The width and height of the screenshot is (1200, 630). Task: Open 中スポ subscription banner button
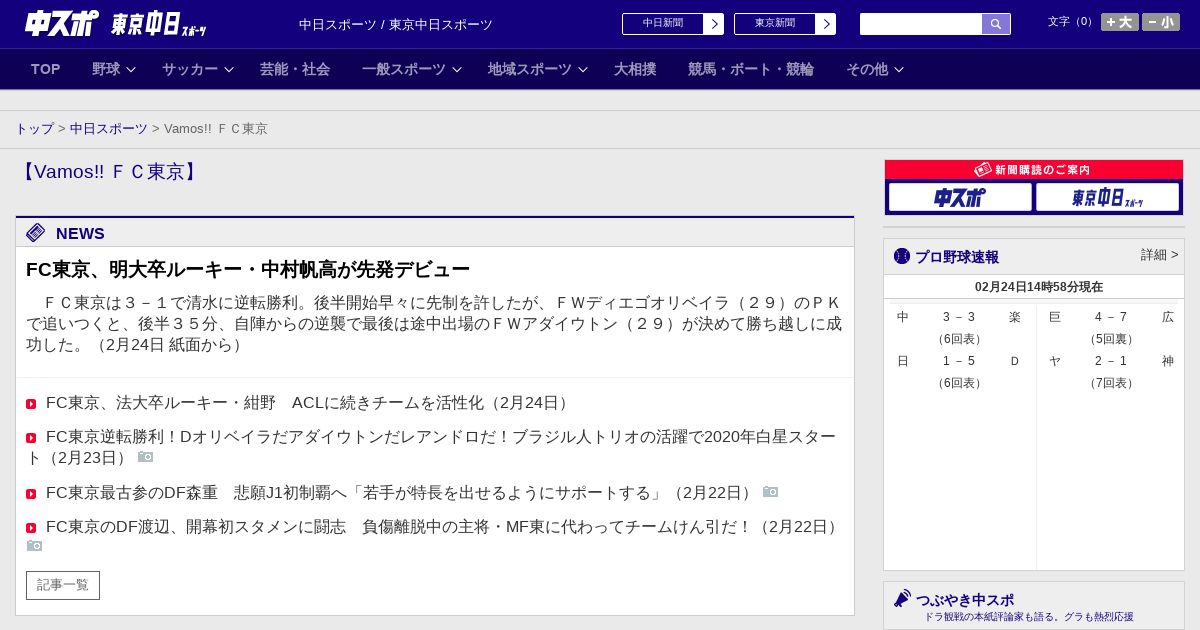pyautogui.click(x=960, y=197)
